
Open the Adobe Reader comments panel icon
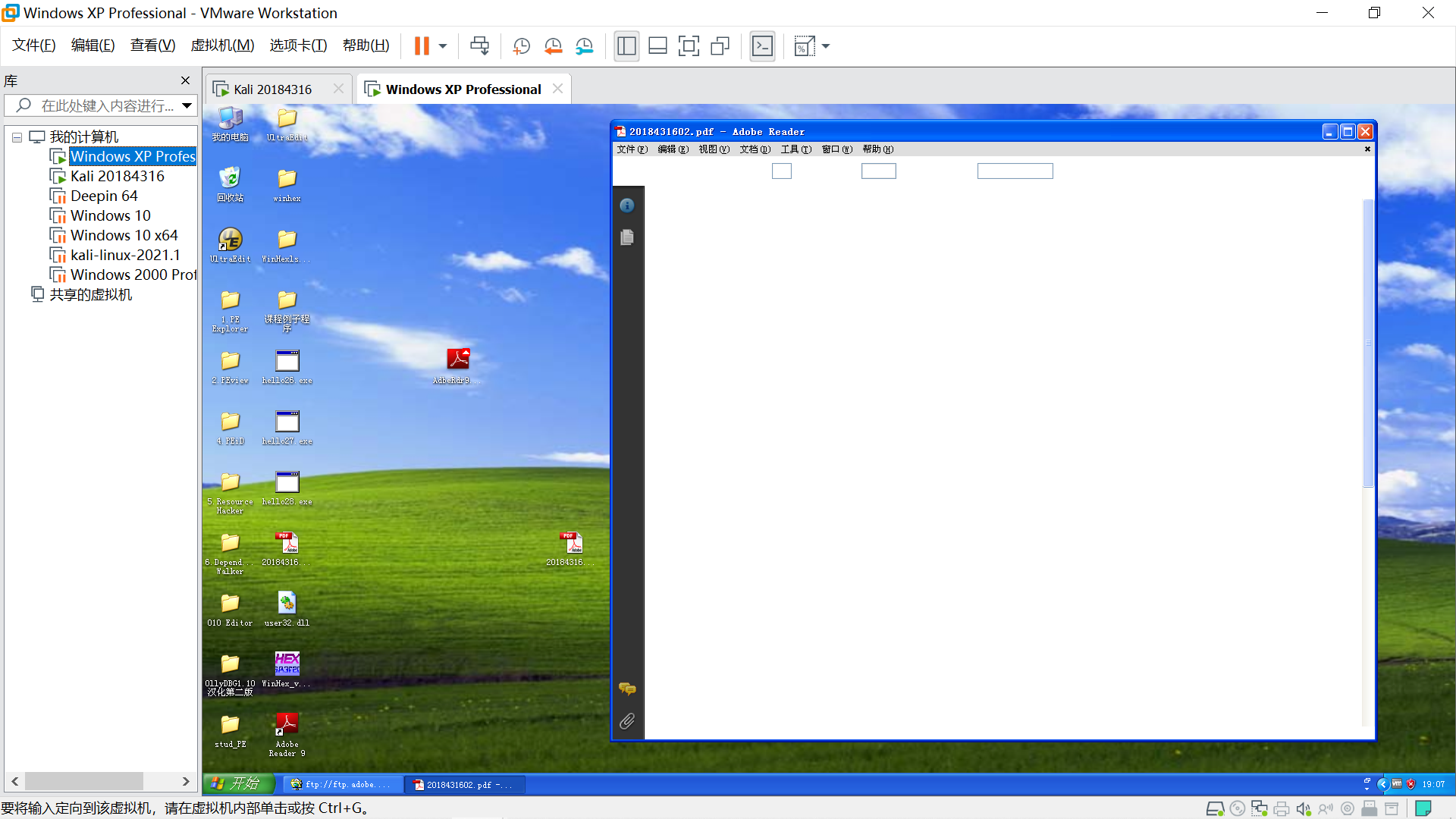627,689
